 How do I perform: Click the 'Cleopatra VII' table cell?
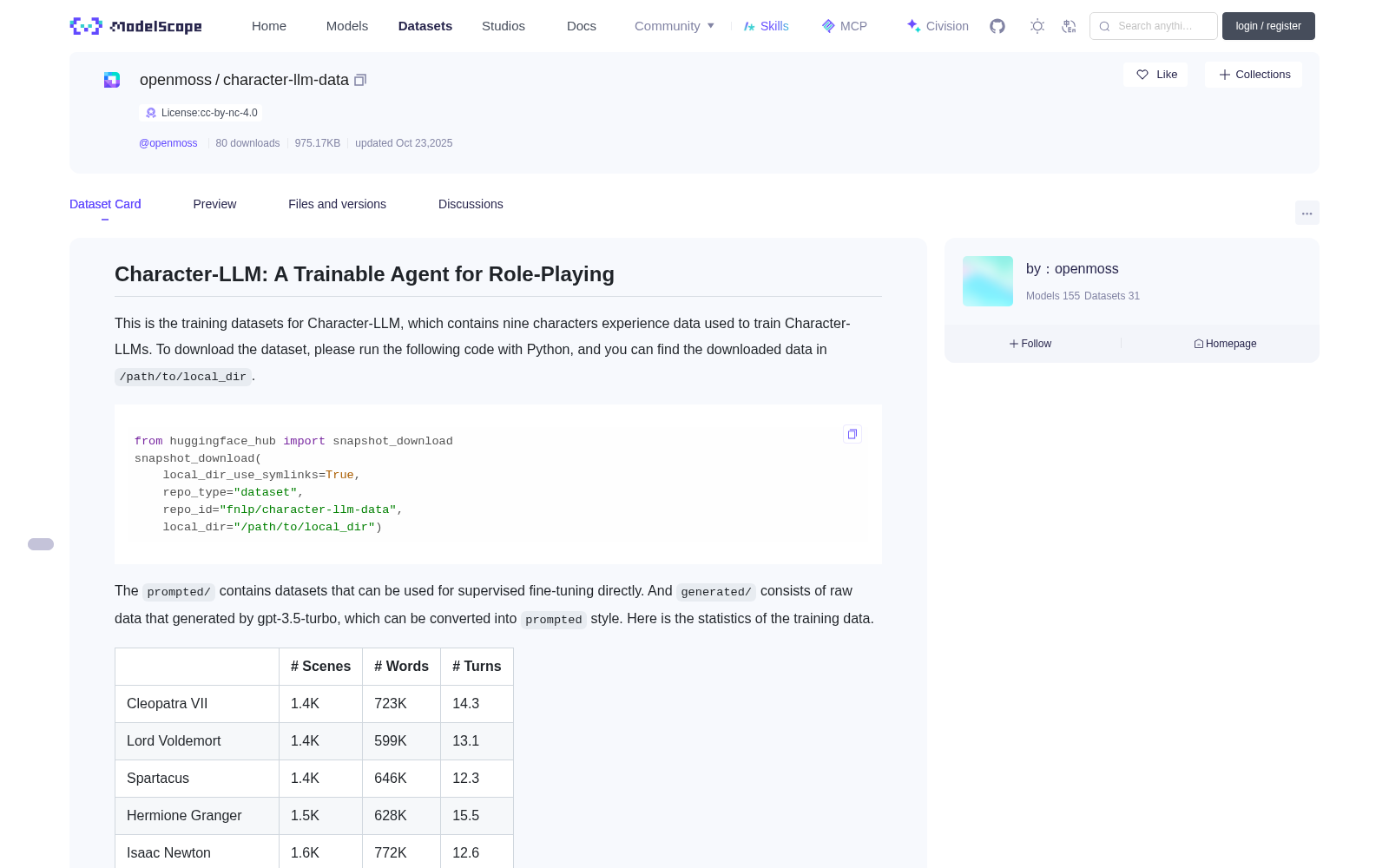pos(197,704)
